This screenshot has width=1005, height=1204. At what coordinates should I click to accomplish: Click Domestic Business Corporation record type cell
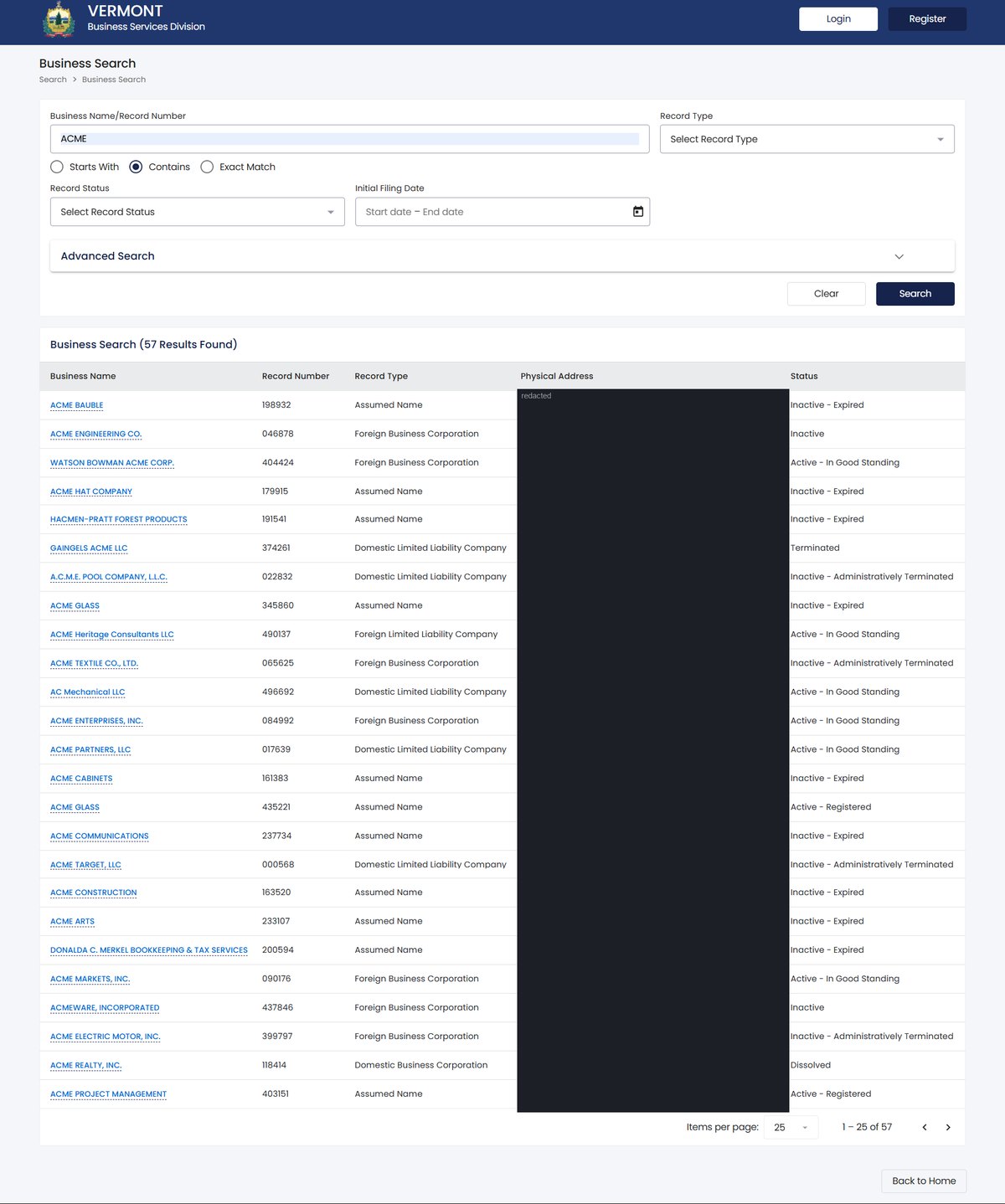[421, 1065]
